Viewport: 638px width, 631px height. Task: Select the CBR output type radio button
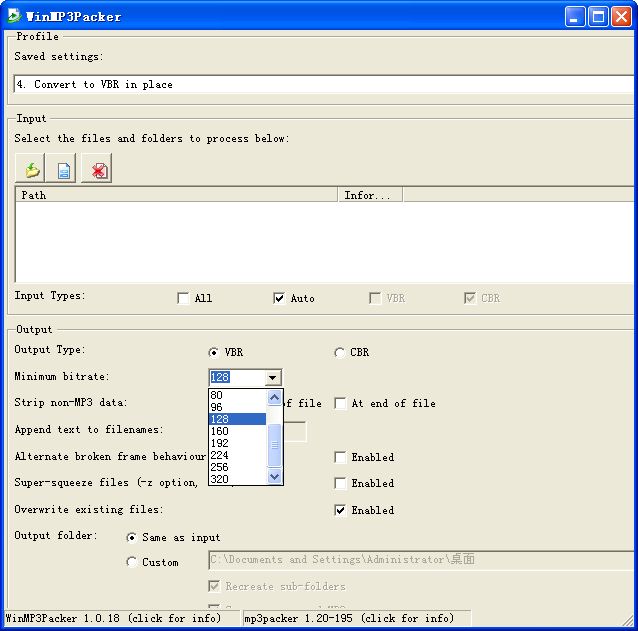[x=339, y=352]
